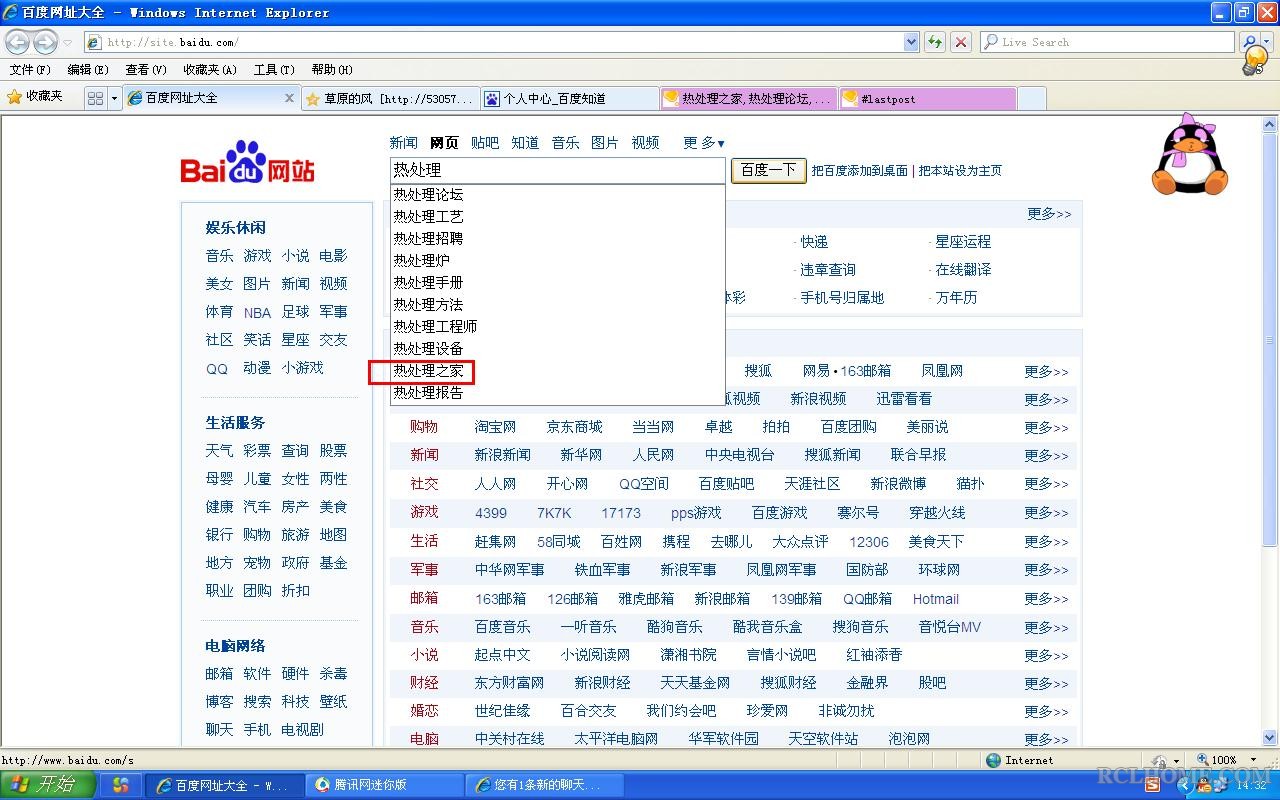Open the tab list dropdown arrow

tap(114, 98)
